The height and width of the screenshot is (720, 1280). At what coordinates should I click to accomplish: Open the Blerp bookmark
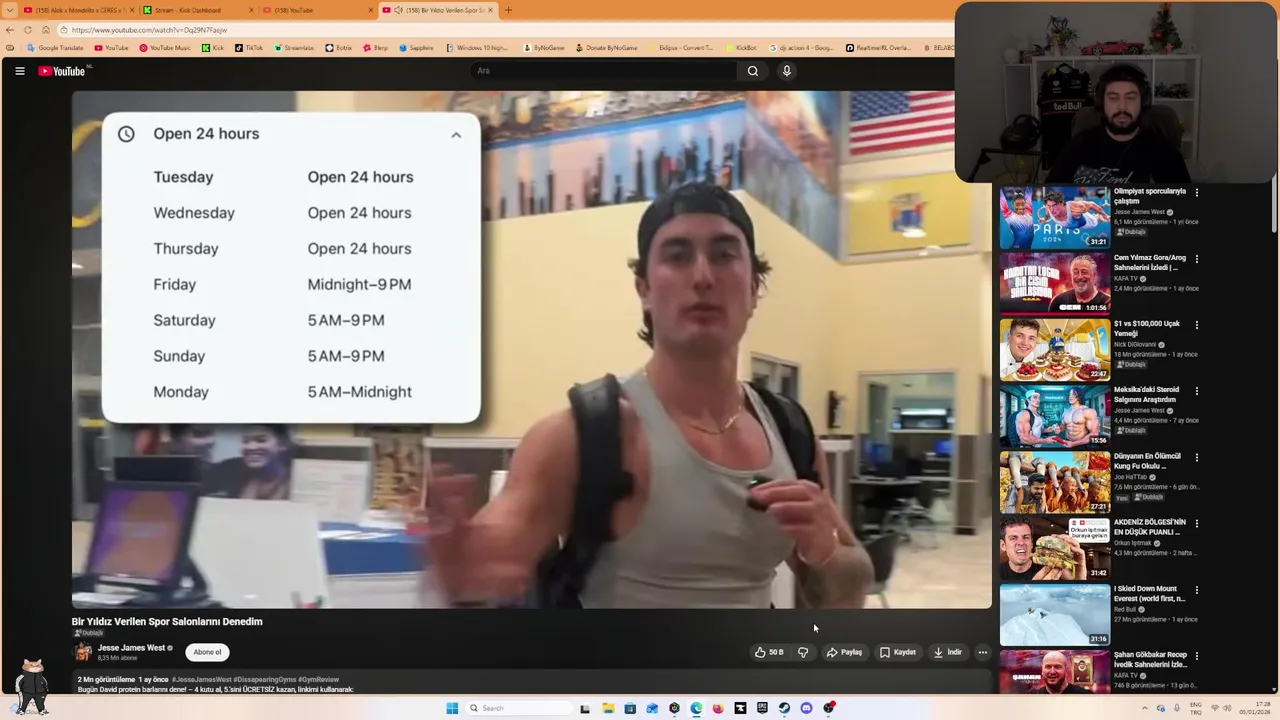[375, 48]
